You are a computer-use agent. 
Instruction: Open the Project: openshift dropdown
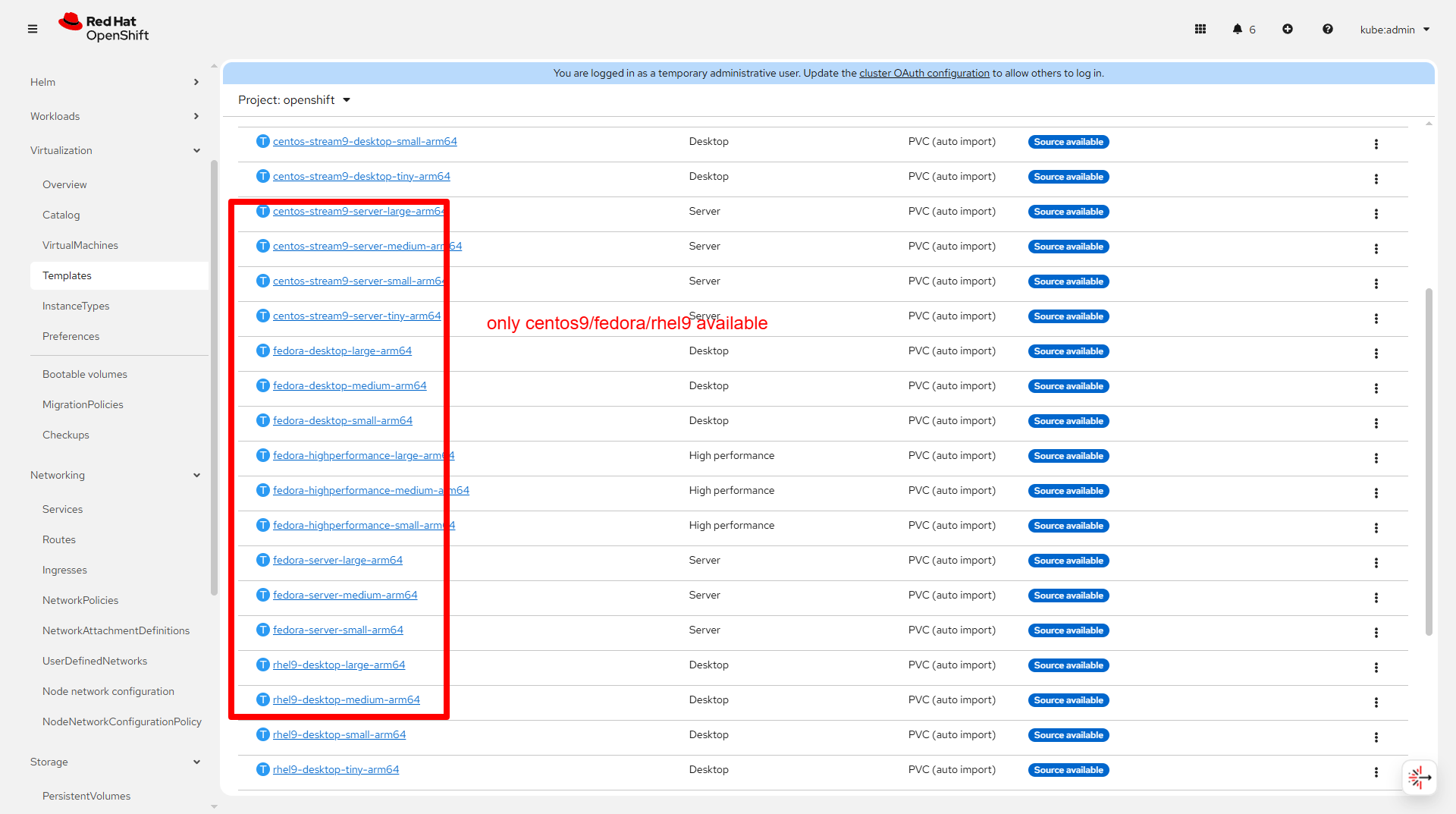click(294, 100)
